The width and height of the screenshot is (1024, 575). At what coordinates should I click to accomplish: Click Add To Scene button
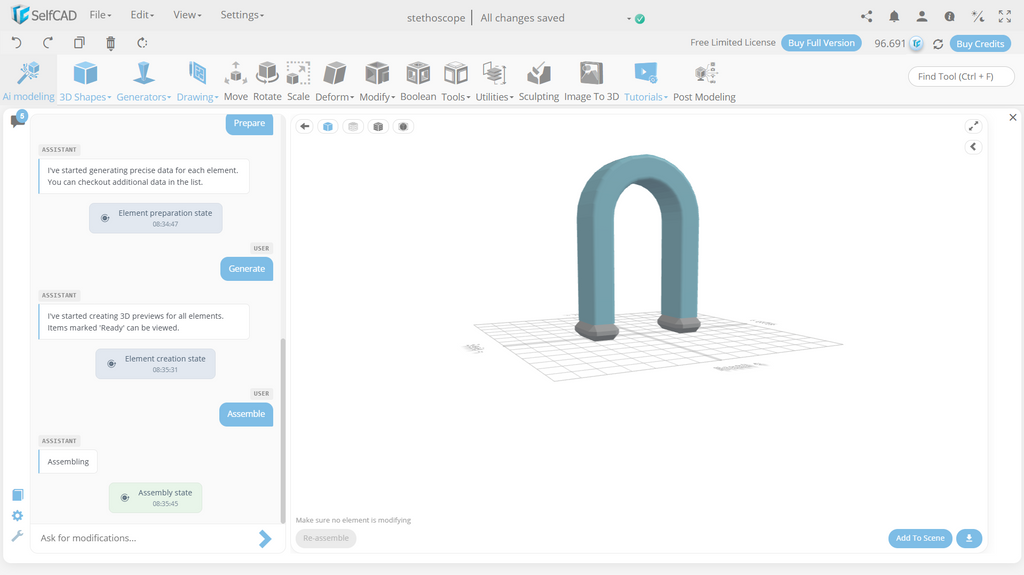(x=920, y=538)
